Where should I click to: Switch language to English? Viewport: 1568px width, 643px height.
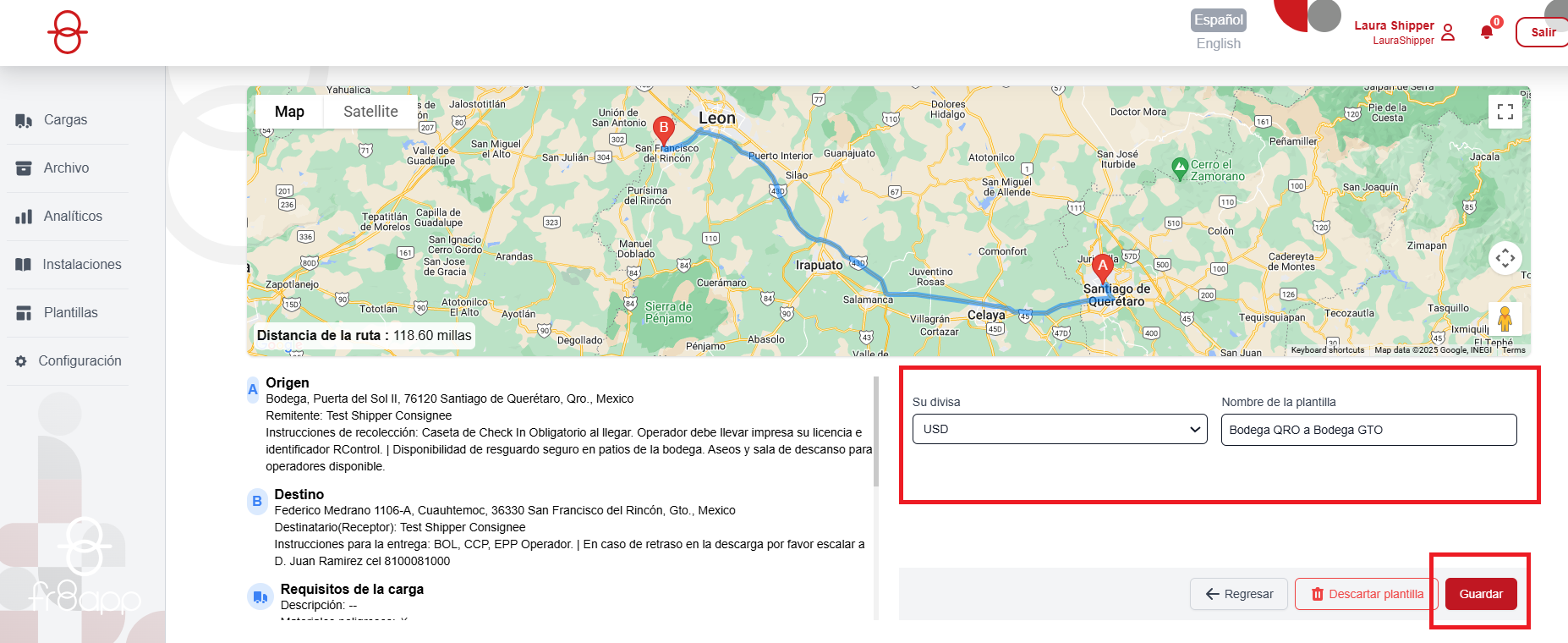pos(1219,43)
